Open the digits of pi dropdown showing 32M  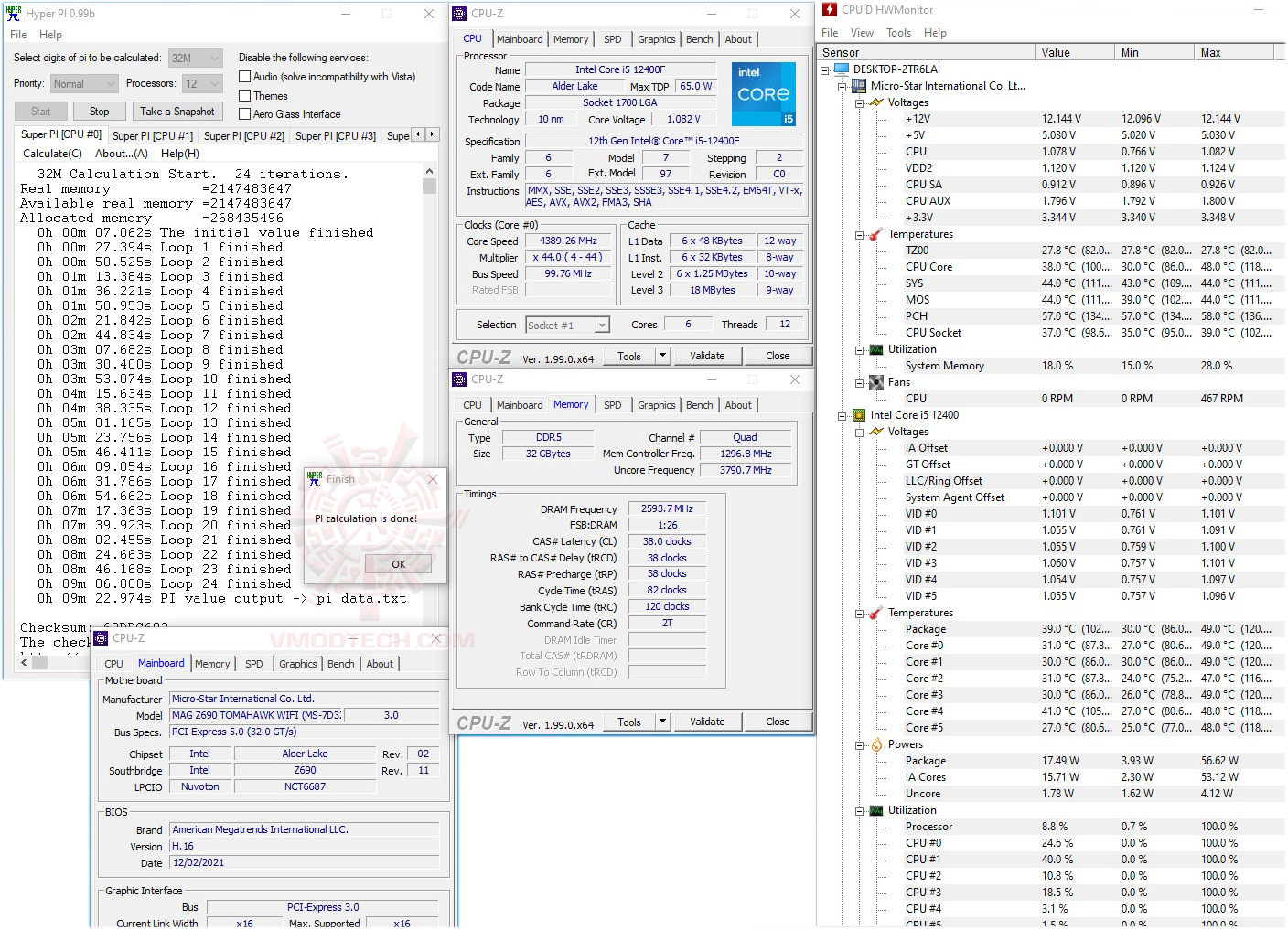tap(196, 58)
